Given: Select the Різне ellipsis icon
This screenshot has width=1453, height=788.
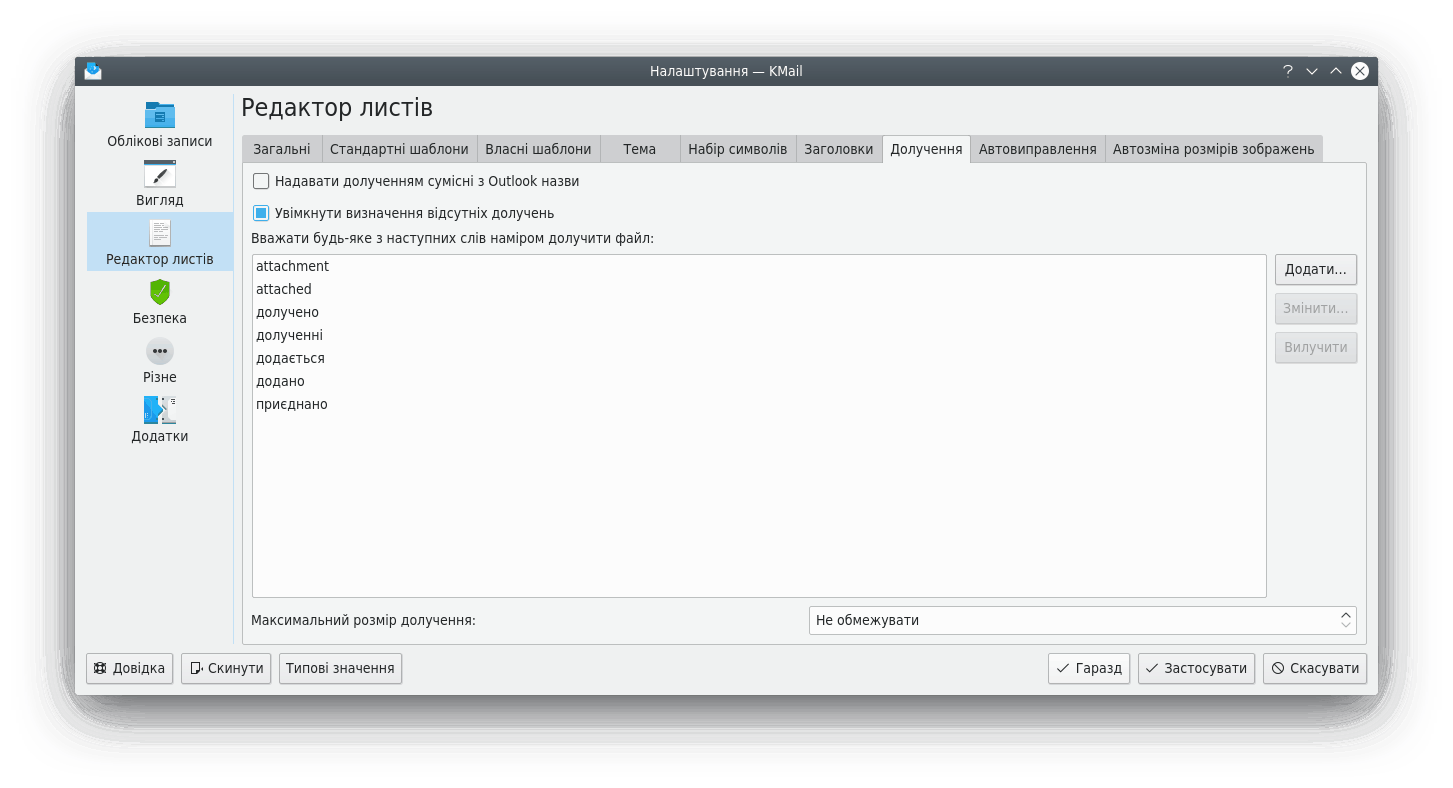Looking at the screenshot, I should point(159,351).
